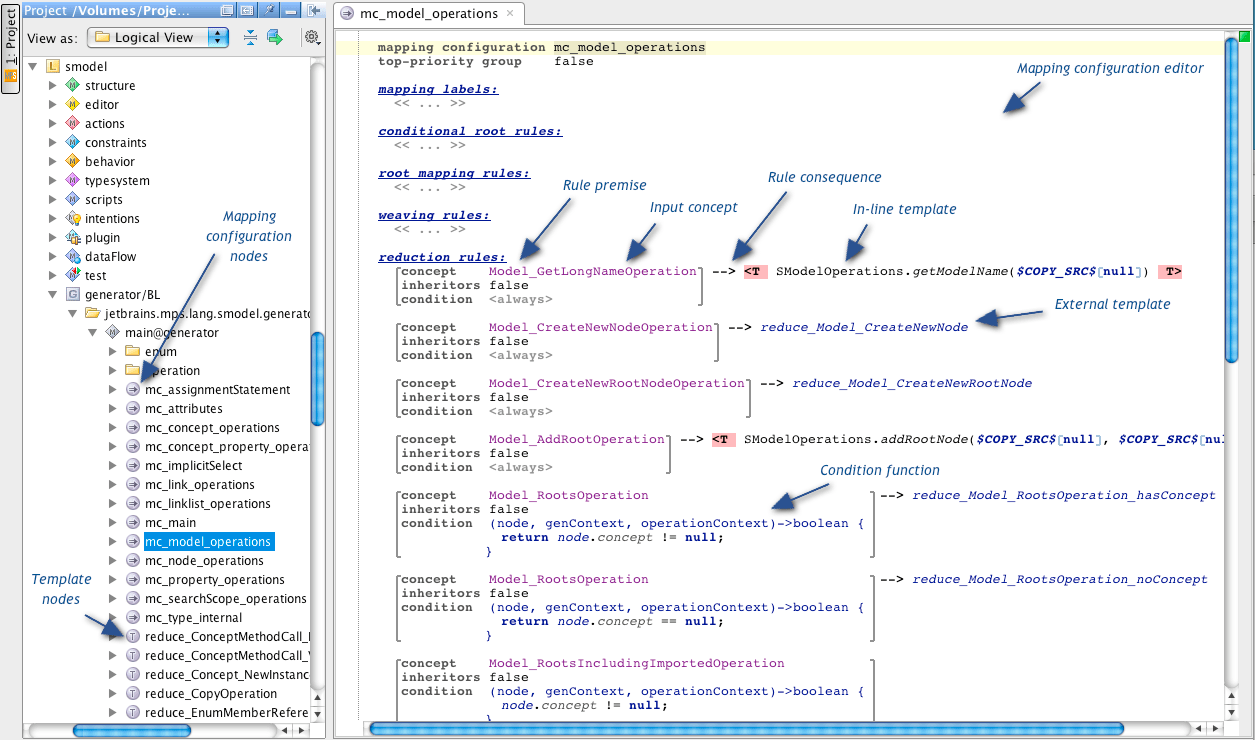Collapse all nodes in the Project tree
The width and height of the screenshot is (1255, 740).
[x=249, y=36]
